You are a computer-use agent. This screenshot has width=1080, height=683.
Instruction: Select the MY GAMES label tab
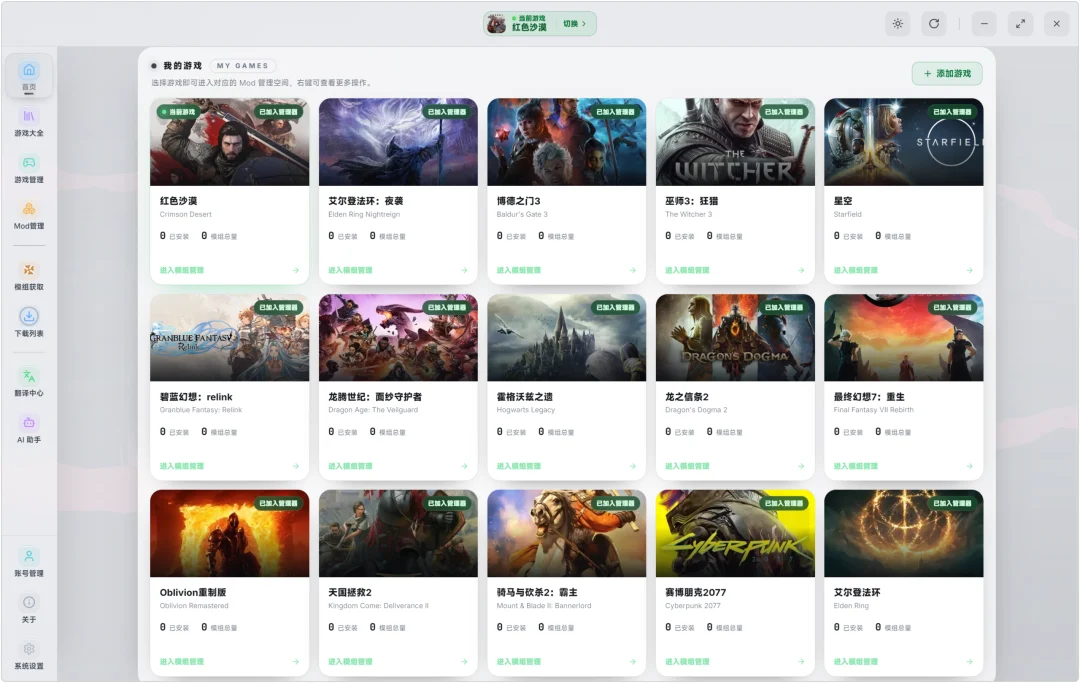(x=242, y=65)
